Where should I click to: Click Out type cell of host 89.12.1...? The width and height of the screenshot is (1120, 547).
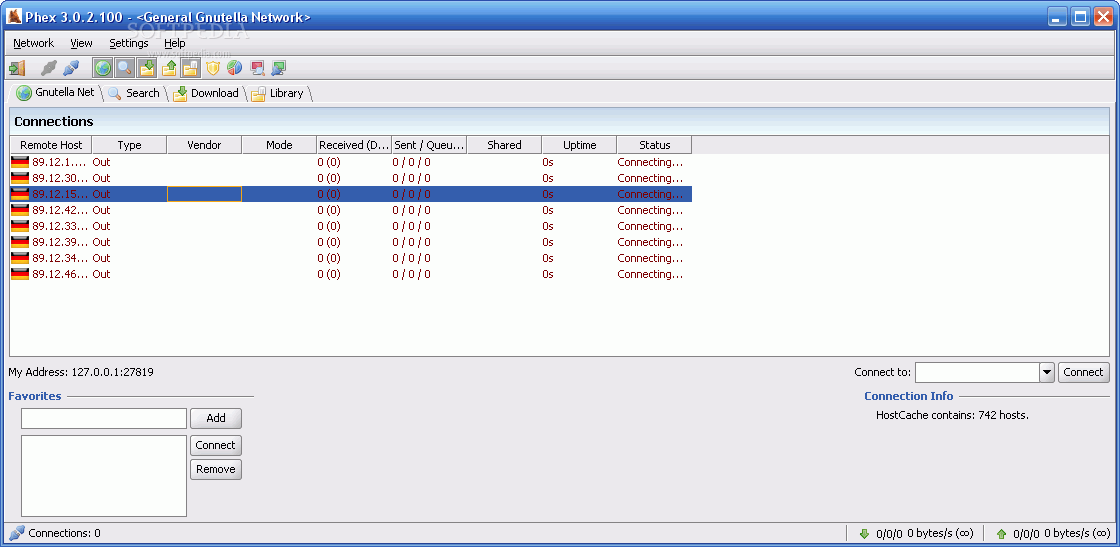[101, 162]
